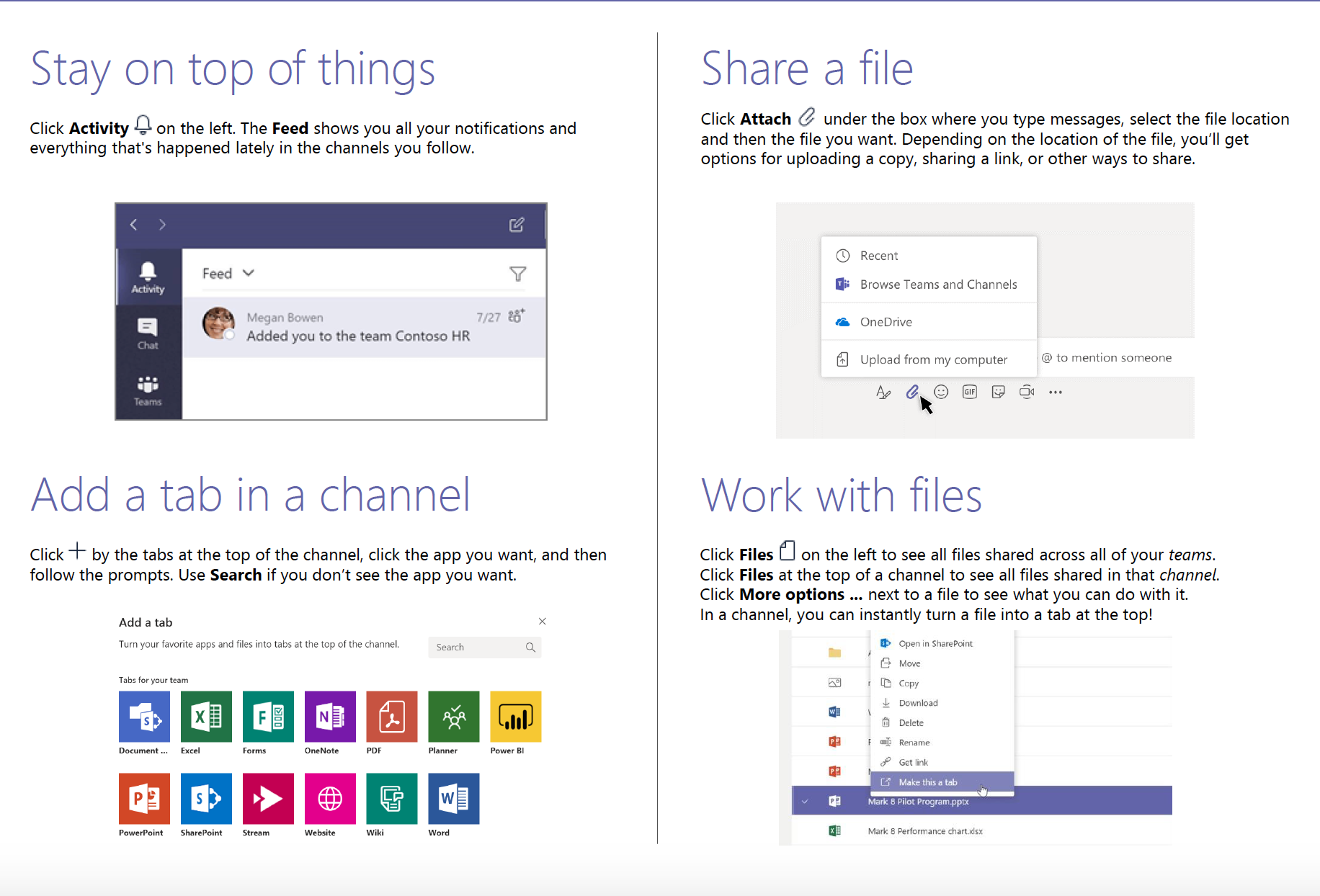Image resolution: width=1320 pixels, height=896 pixels.
Task: Click the GIF icon in message toolbar
Action: click(x=970, y=392)
